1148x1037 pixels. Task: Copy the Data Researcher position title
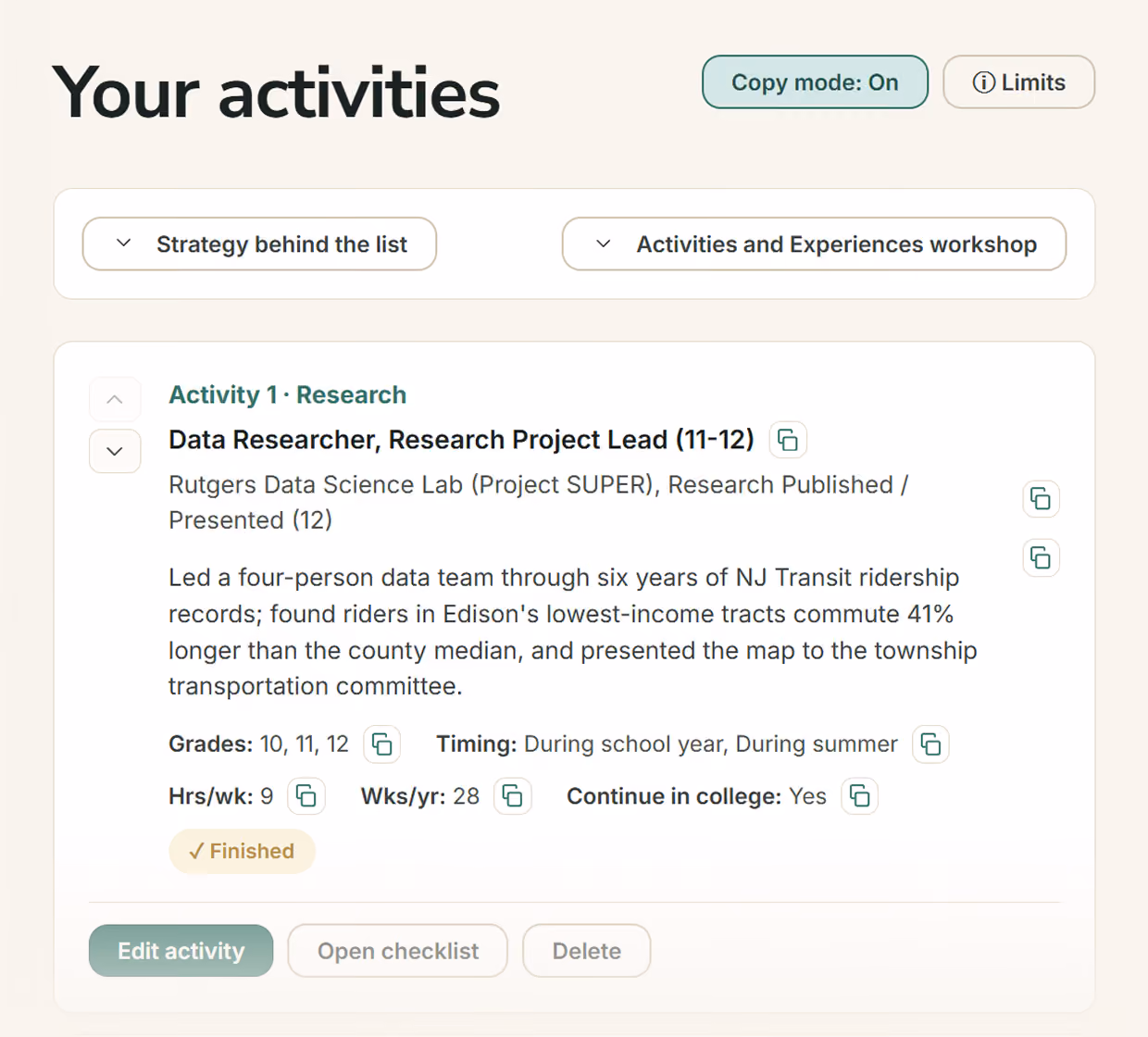click(788, 440)
